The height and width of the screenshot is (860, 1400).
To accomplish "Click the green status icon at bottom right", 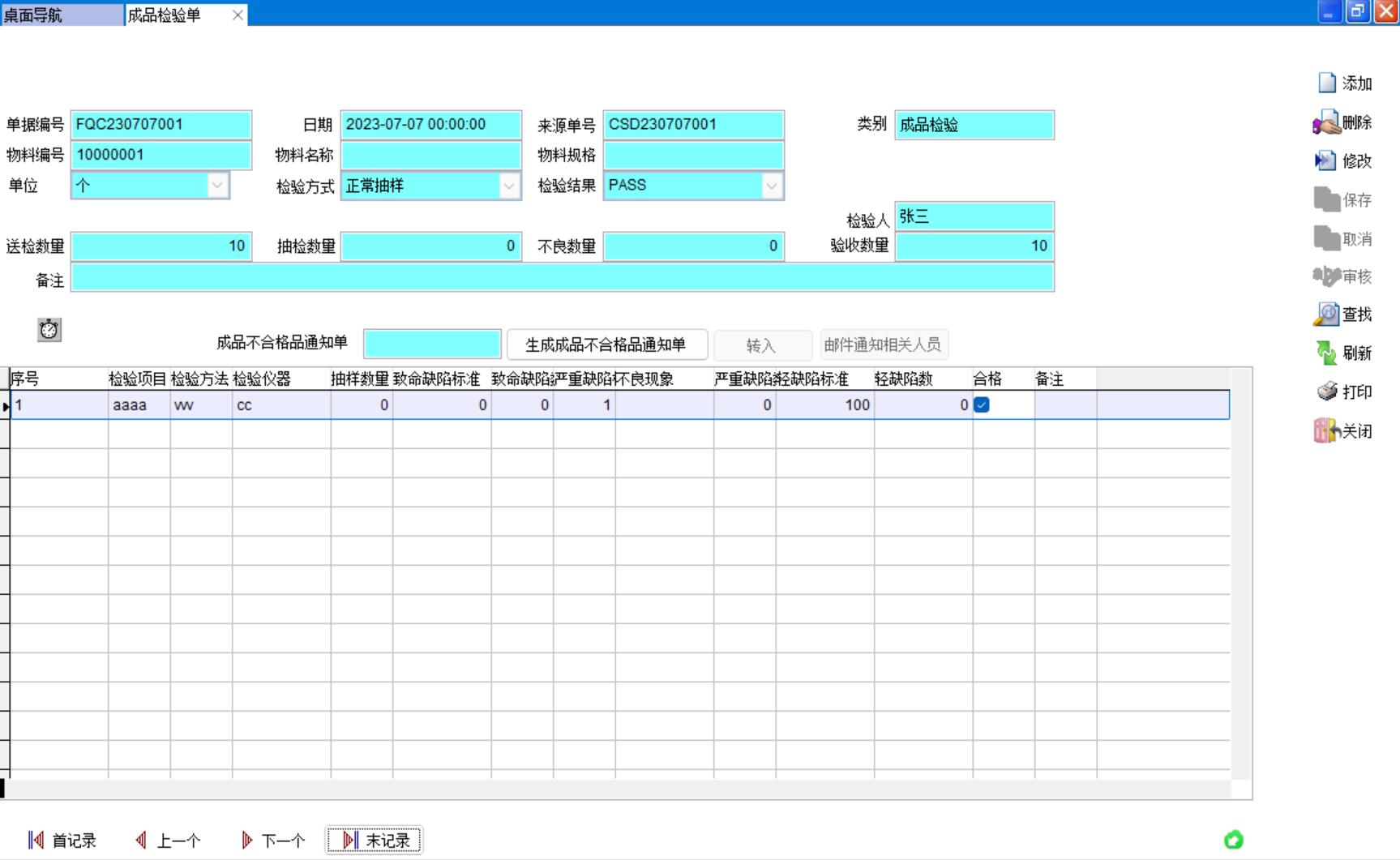I will (1233, 840).
